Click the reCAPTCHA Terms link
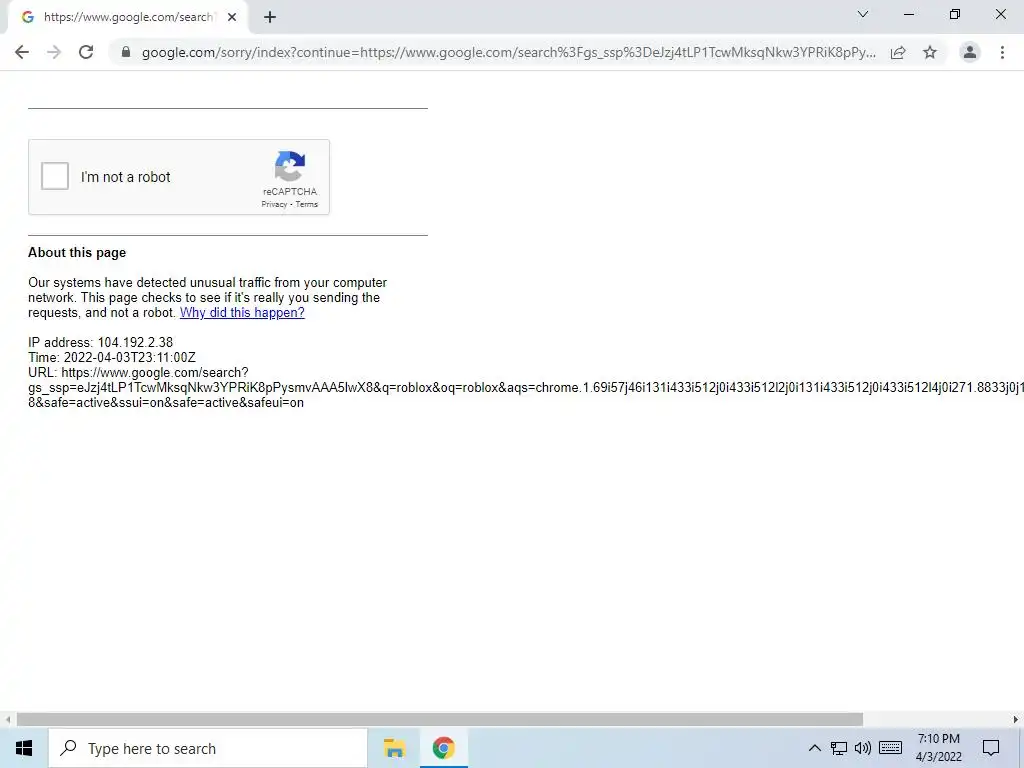The image size is (1024, 768). pos(306,204)
